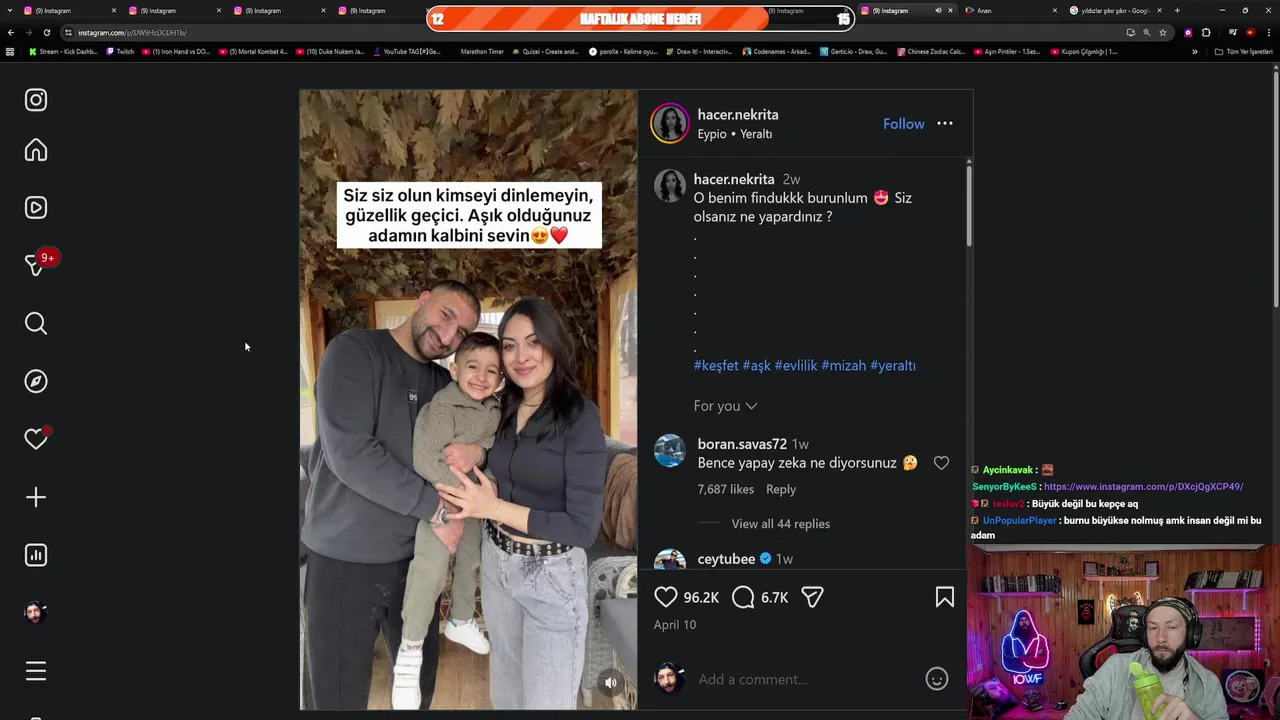Expand the For you comments filter
This screenshot has width=1280, height=720.
pos(726,406)
